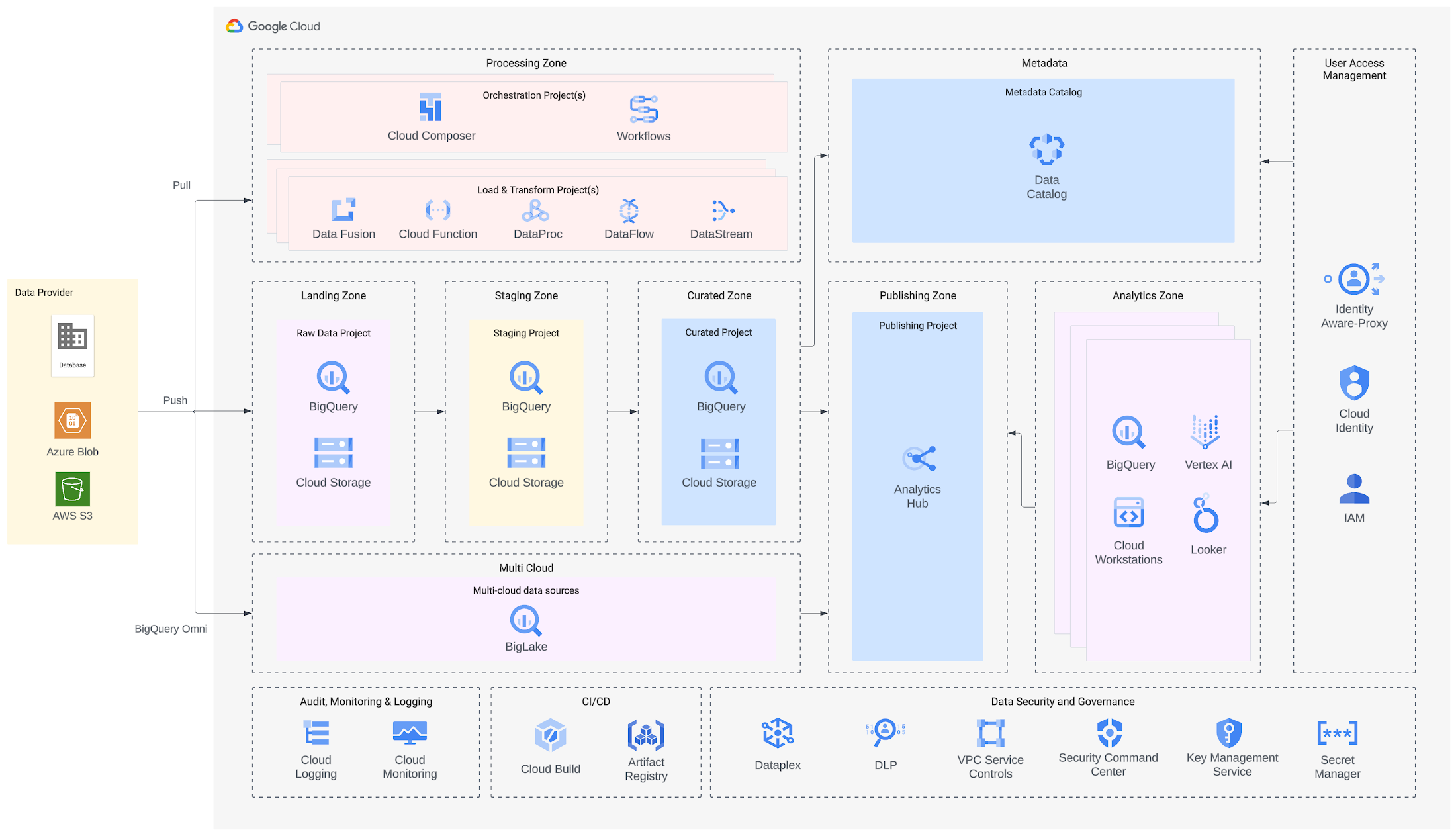Click the Multi-cloud data sources label
Viewport: 1456px width, 836px height.
coord(526,590)
